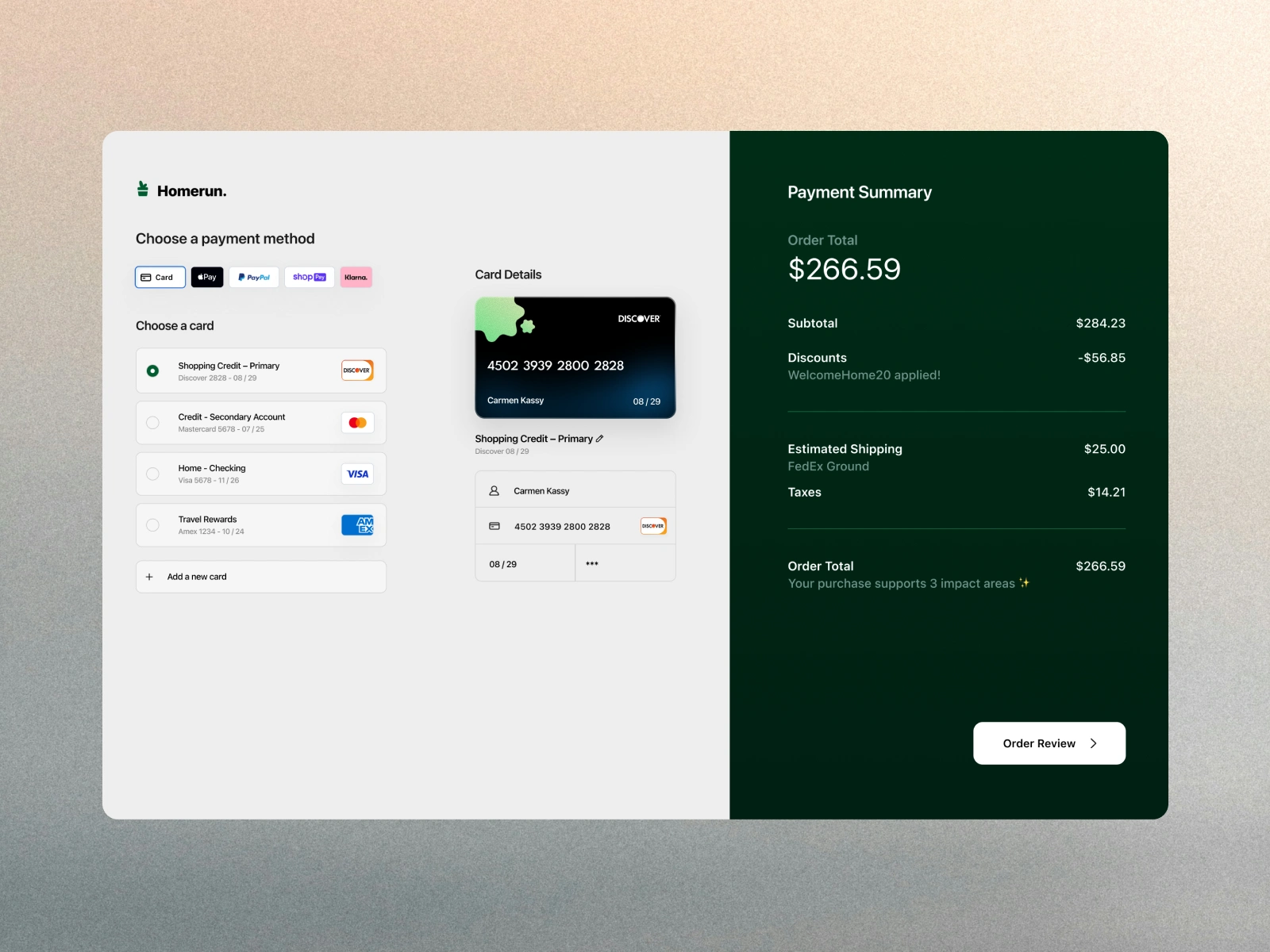Viewport: 1270px width, 952px height.
Task: Click the Discover credit card preview image
Action: click(x=575, y=358)
